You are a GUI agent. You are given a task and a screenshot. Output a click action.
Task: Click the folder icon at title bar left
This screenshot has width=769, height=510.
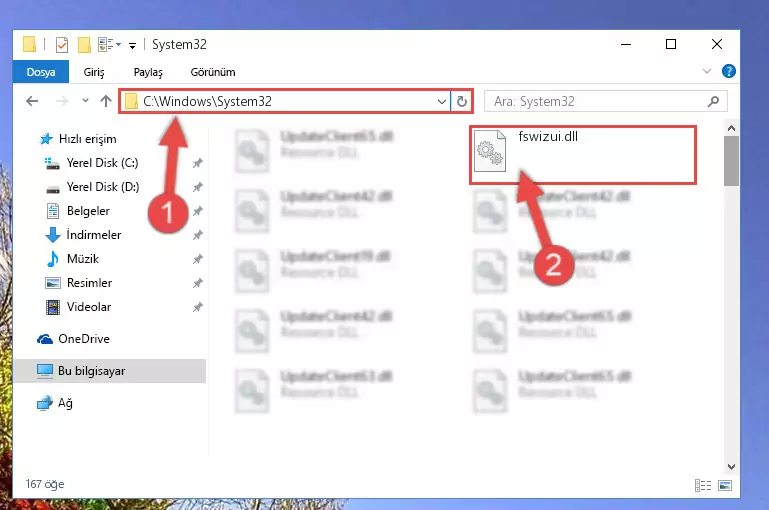[29, 44]
